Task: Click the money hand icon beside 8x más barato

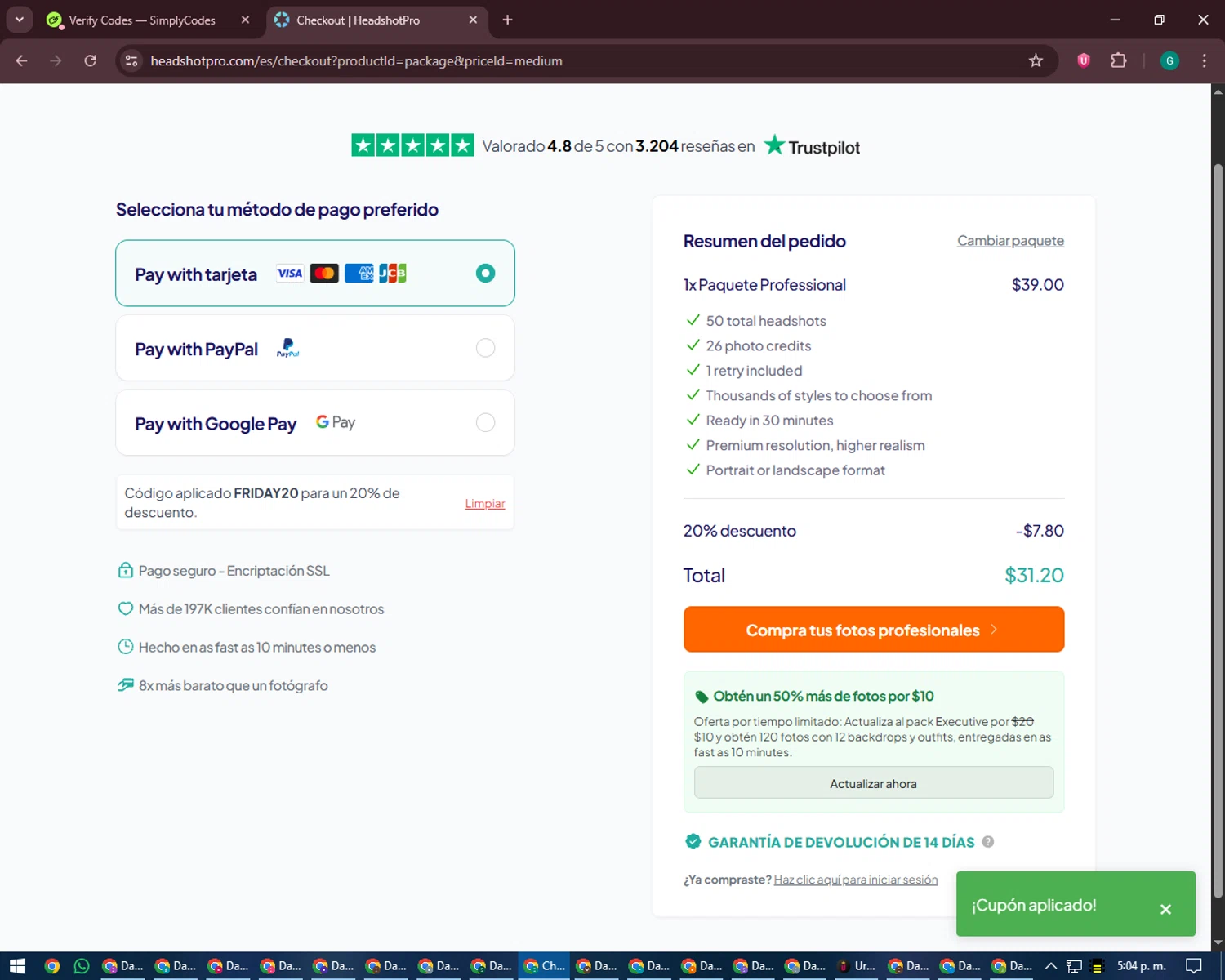Action: tap(126, 685)
